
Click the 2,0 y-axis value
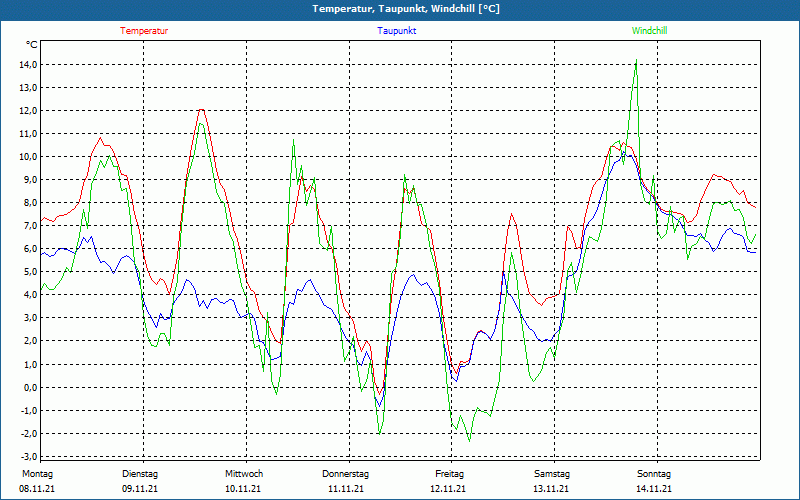click(29, 341)
